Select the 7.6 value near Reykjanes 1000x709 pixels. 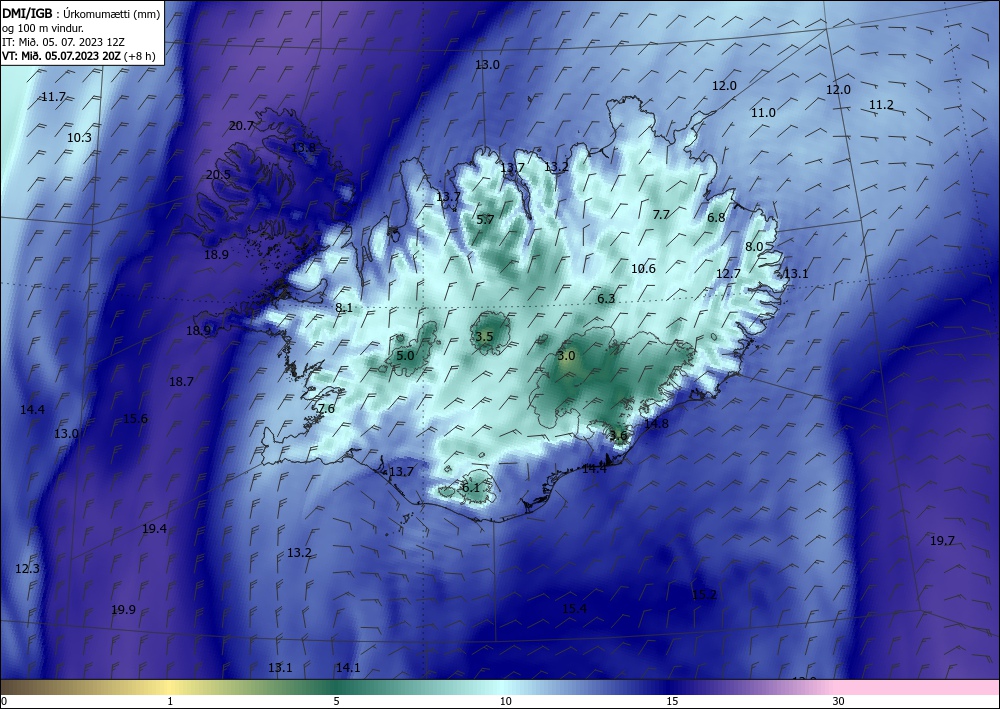coord(326,409)
